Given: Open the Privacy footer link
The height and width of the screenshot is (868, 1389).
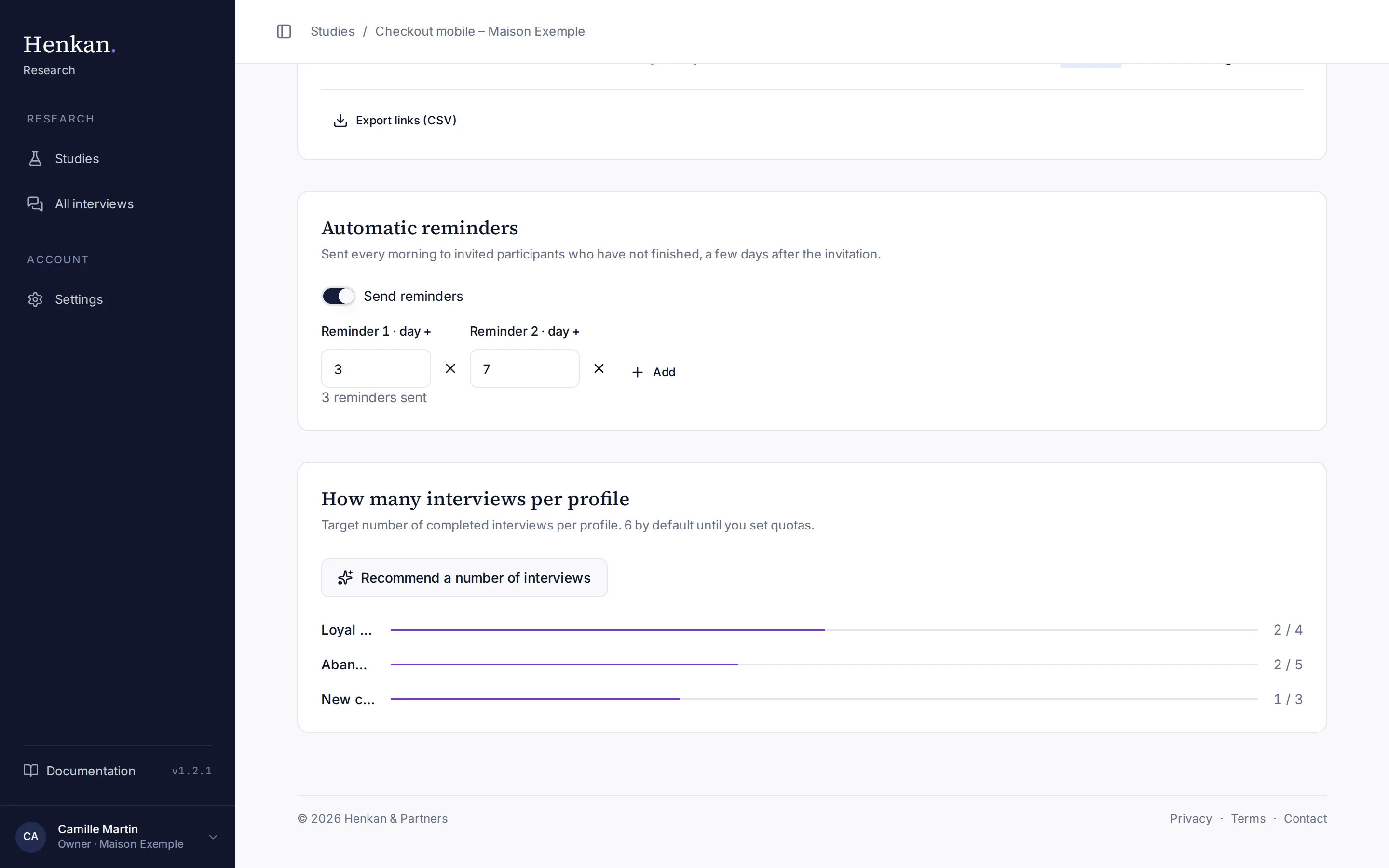Looking at the screenshot, I should [1191, 819].
